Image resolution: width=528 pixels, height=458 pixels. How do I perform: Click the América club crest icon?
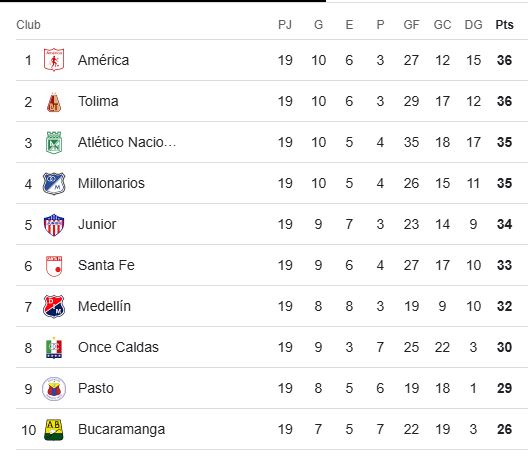(54, 60)
